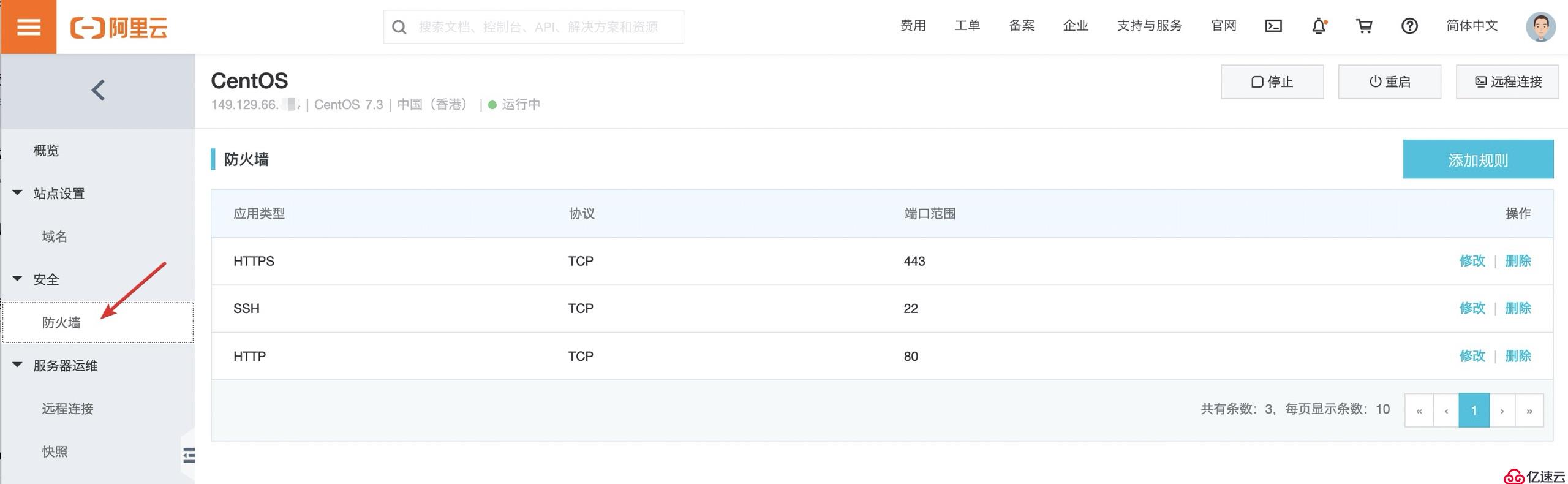Open the user avatar menu
The image size is (1568, 484).
click(1540, 27)
